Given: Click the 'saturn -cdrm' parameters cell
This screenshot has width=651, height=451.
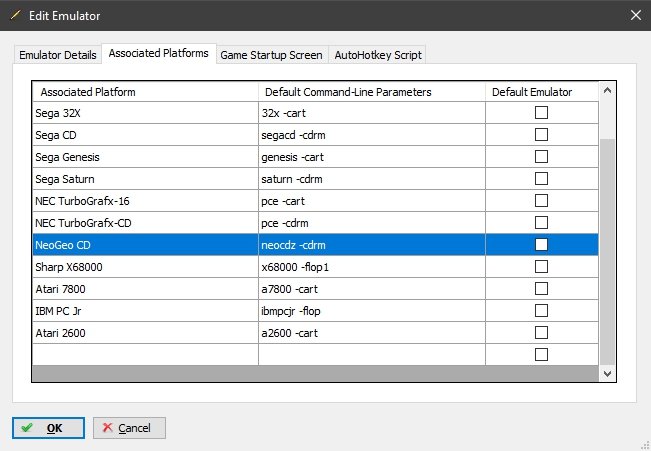Looking at the screenshot, I should (x=372, y=179).
